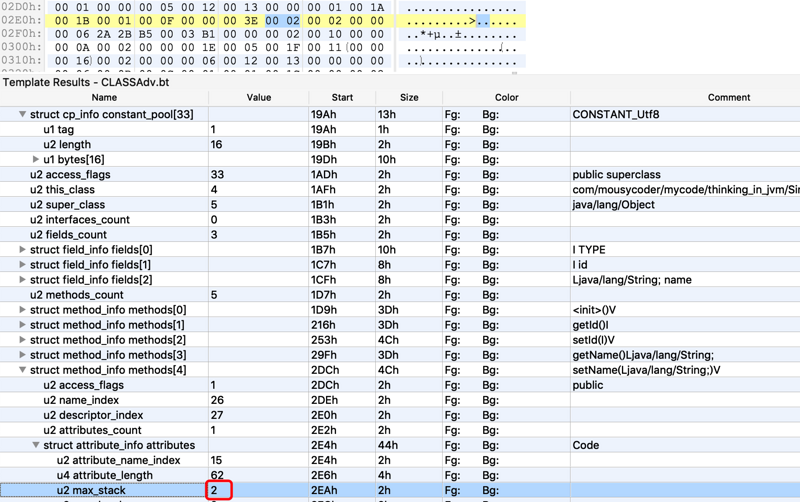
Task: Expand the u1 bytes[16] row
Action: tap(36, 159)
